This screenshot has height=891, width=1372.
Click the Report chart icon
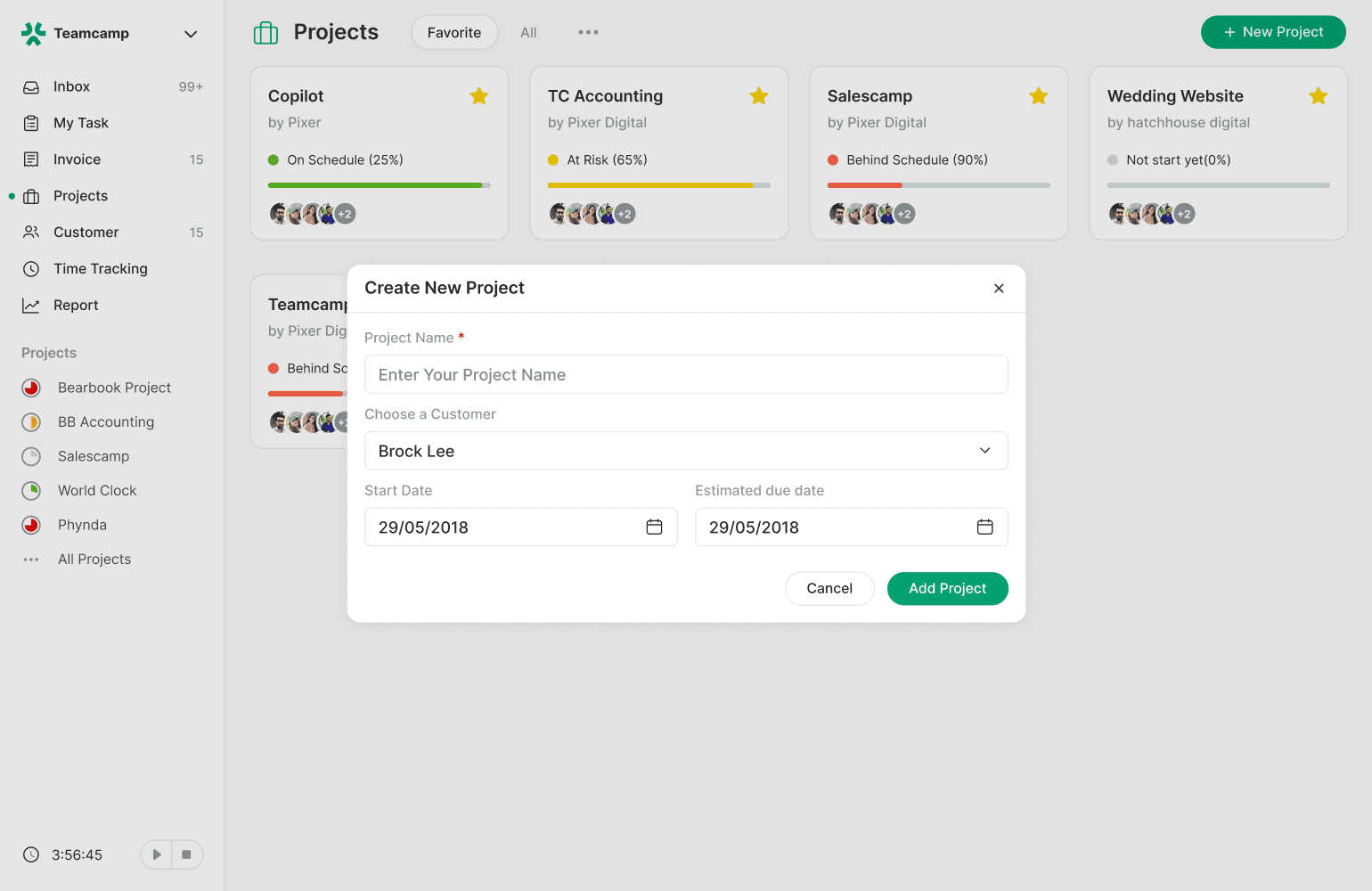tap(31, 306)
